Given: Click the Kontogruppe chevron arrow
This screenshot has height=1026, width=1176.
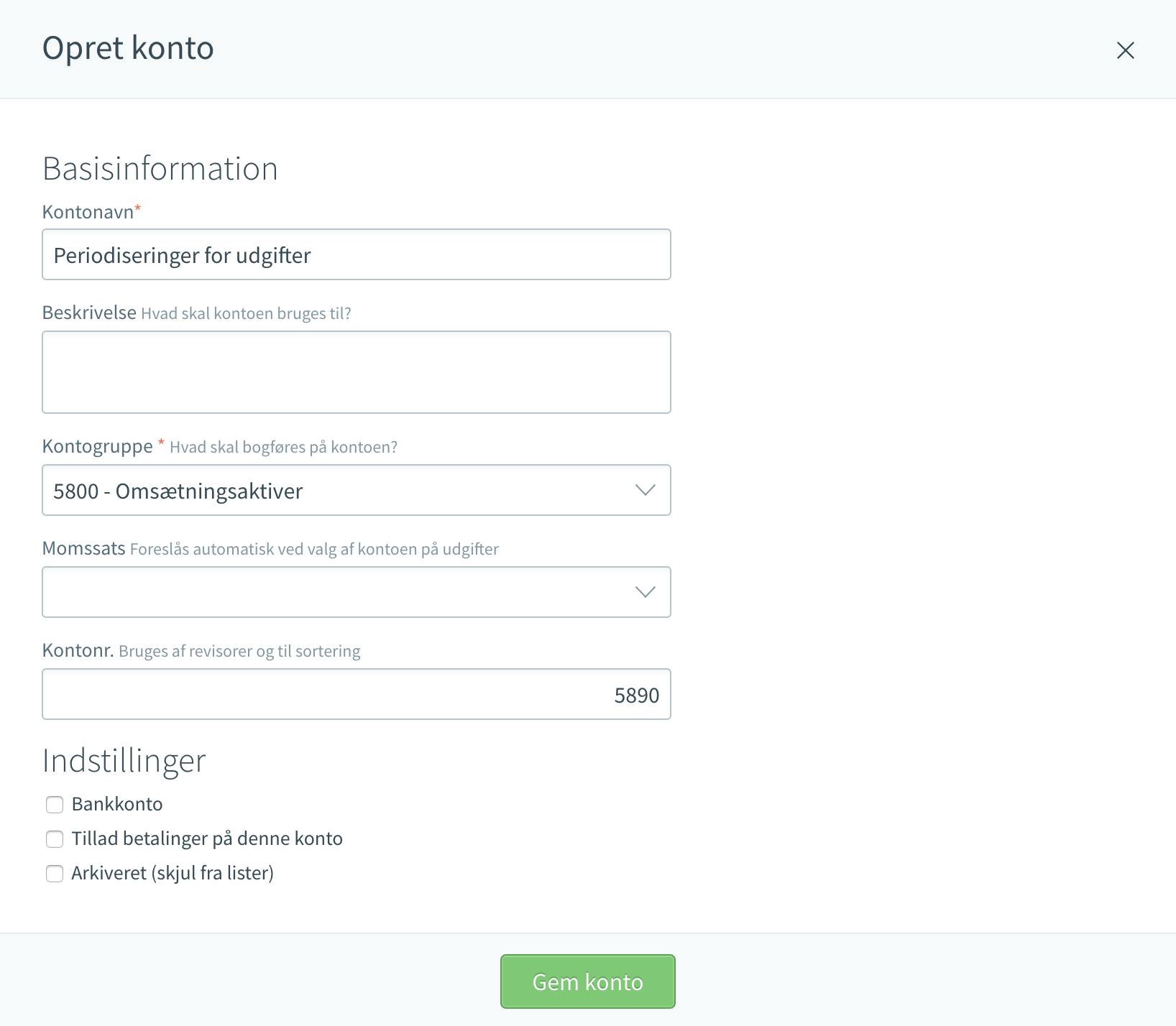Looking at the screenshot, I should [646, 490].
